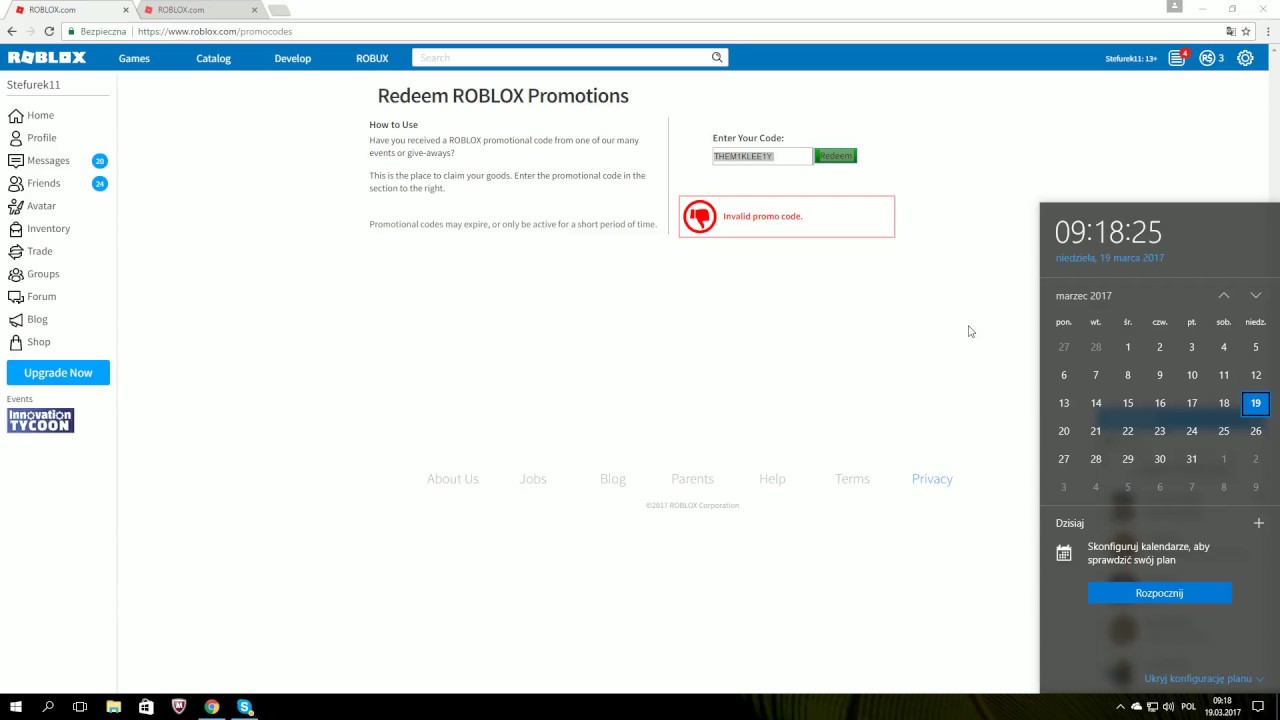Screen dimensions: 1280x720
Task: Click the translate page icon in the address bar
Action: pos(1231,32)
